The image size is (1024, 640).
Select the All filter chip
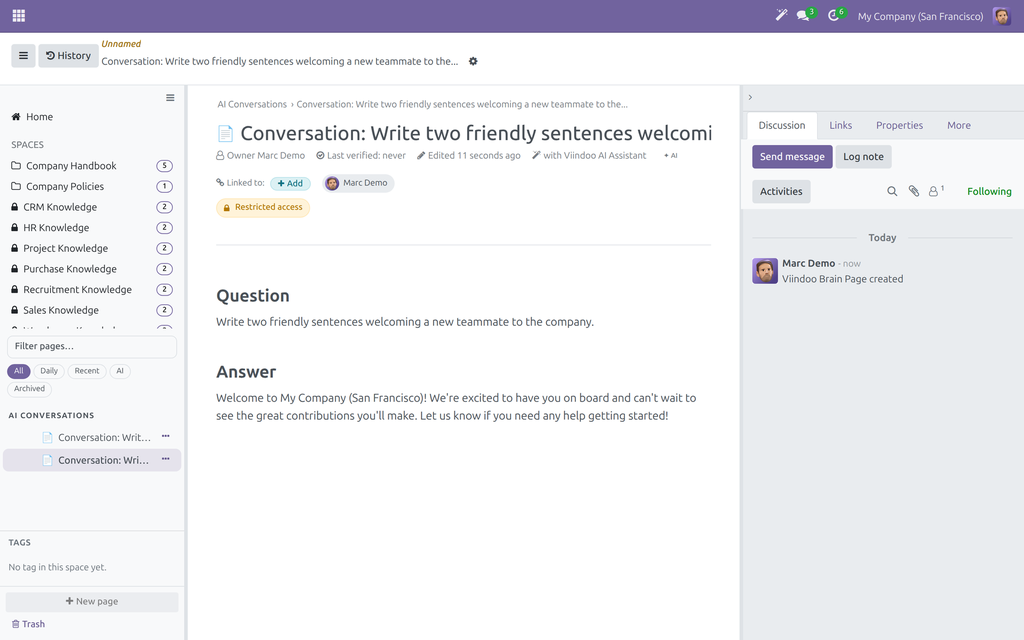pos(19,371)
